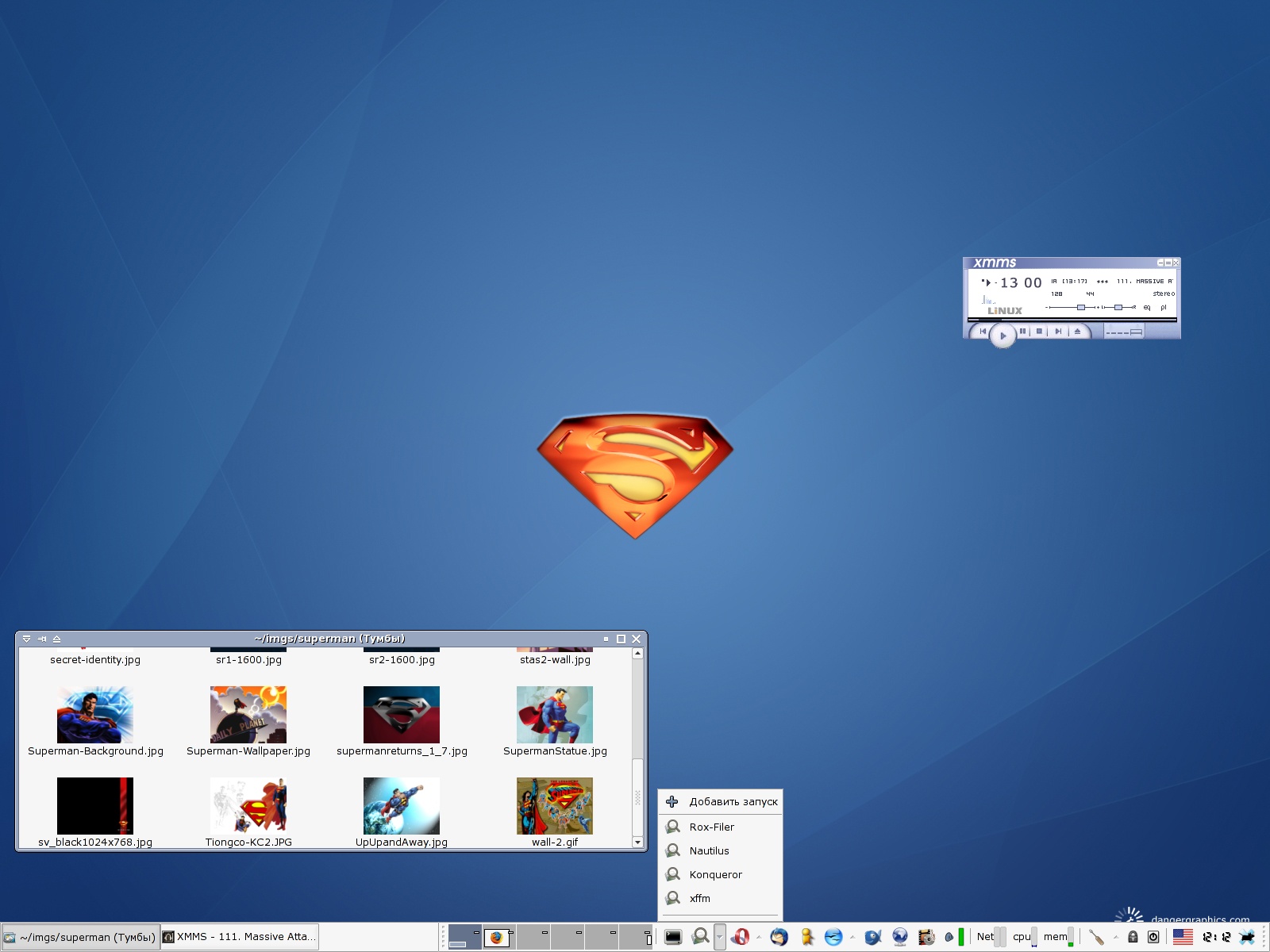This screenshot has width=1270, height=952.
Task: Open the window menu arrow in the superman titlebar
Action: [26, 639]
